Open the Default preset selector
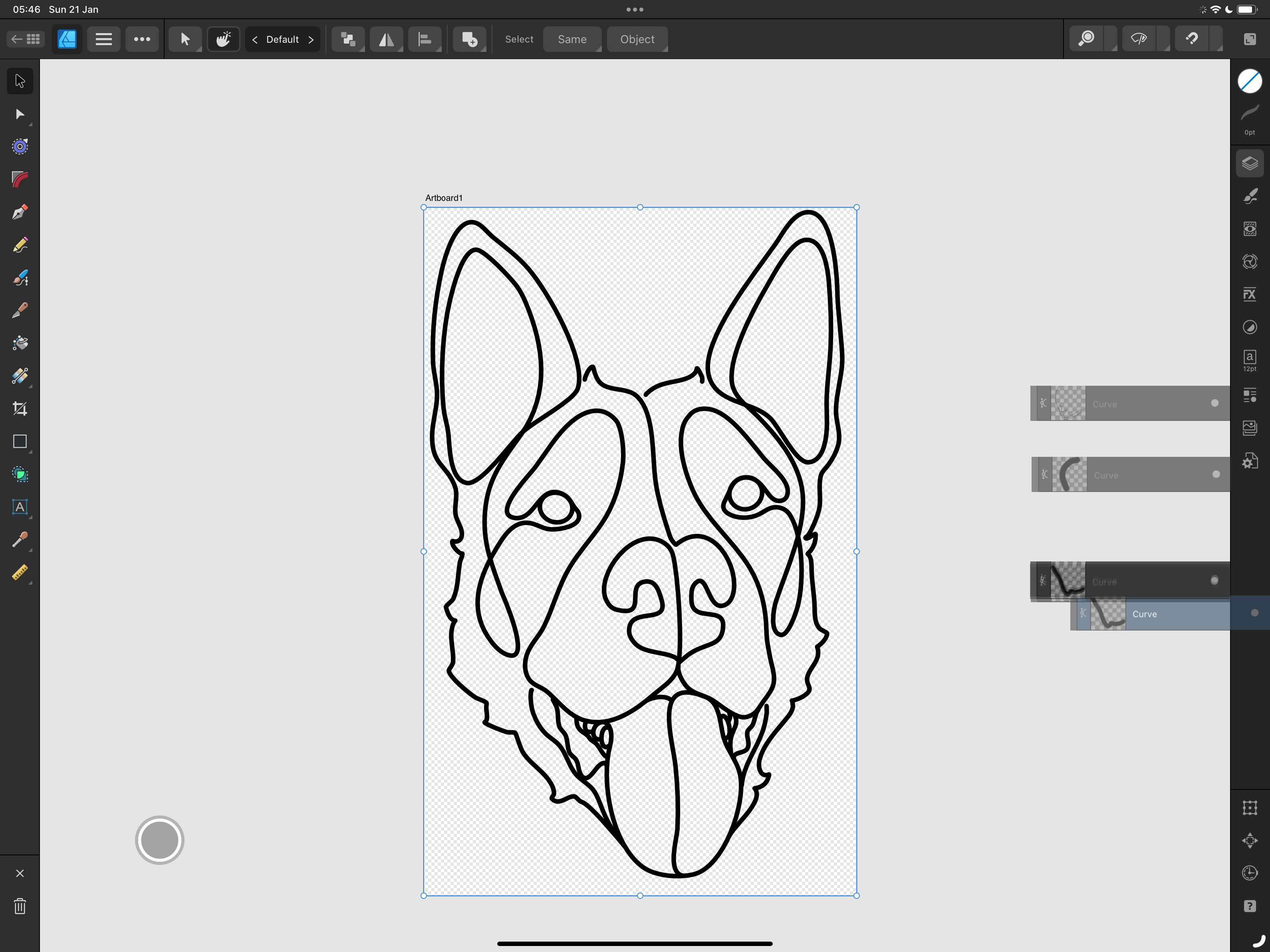This screenshot has width=1270, height=952. [x=282, y=40]
